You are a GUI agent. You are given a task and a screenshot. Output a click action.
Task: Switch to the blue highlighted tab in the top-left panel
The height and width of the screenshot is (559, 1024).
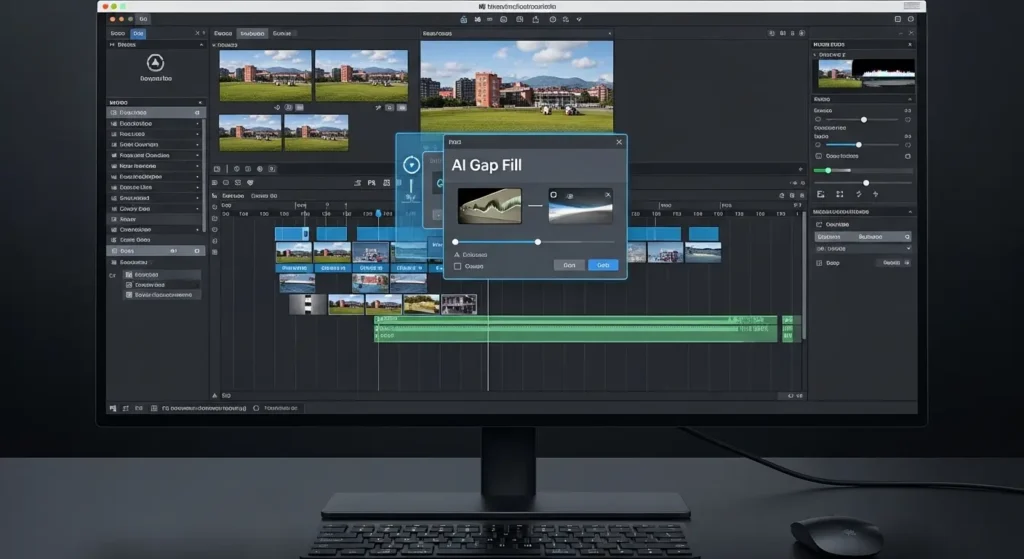click(138, 33)
